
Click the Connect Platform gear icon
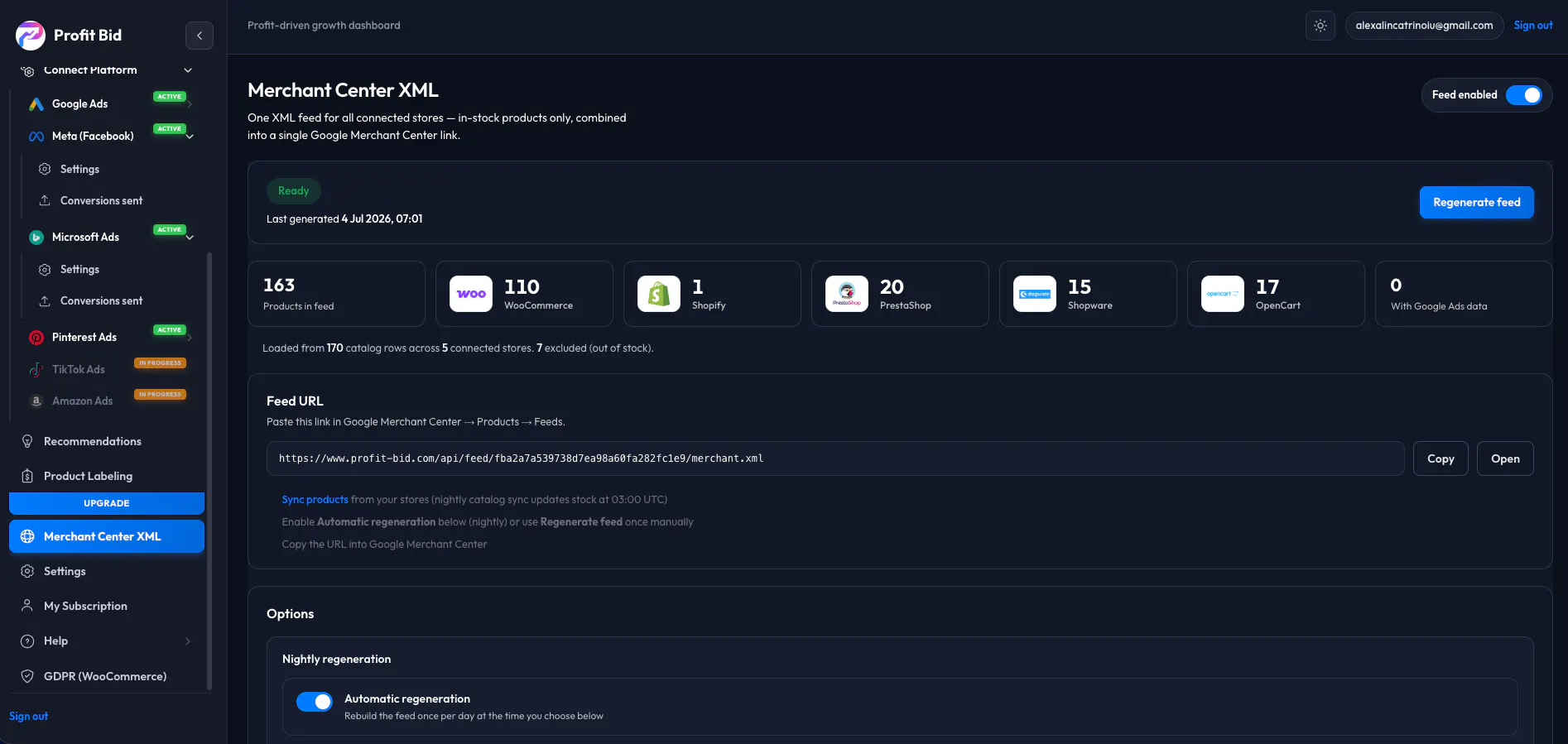(x=27, y=70)
